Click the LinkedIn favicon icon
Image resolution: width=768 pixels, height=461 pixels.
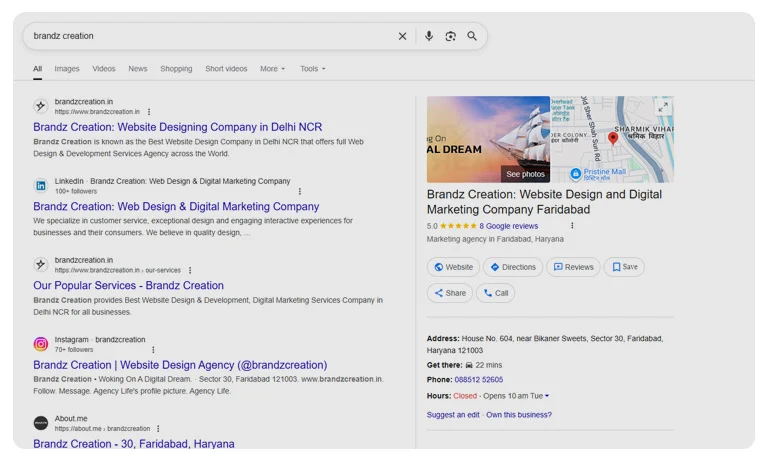41,186
